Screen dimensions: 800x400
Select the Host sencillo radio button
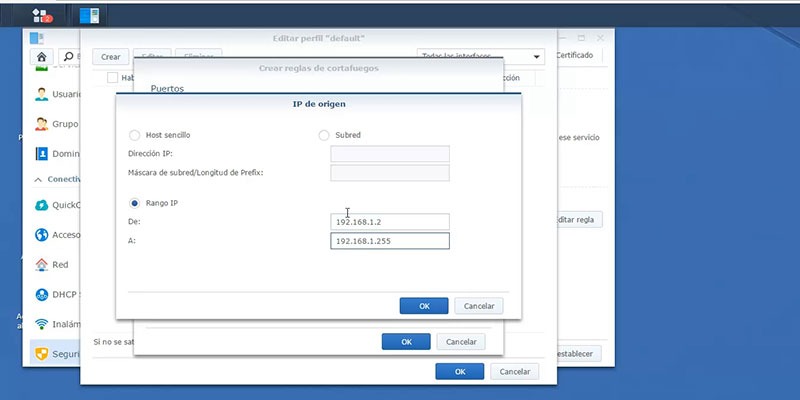(134, 135)
